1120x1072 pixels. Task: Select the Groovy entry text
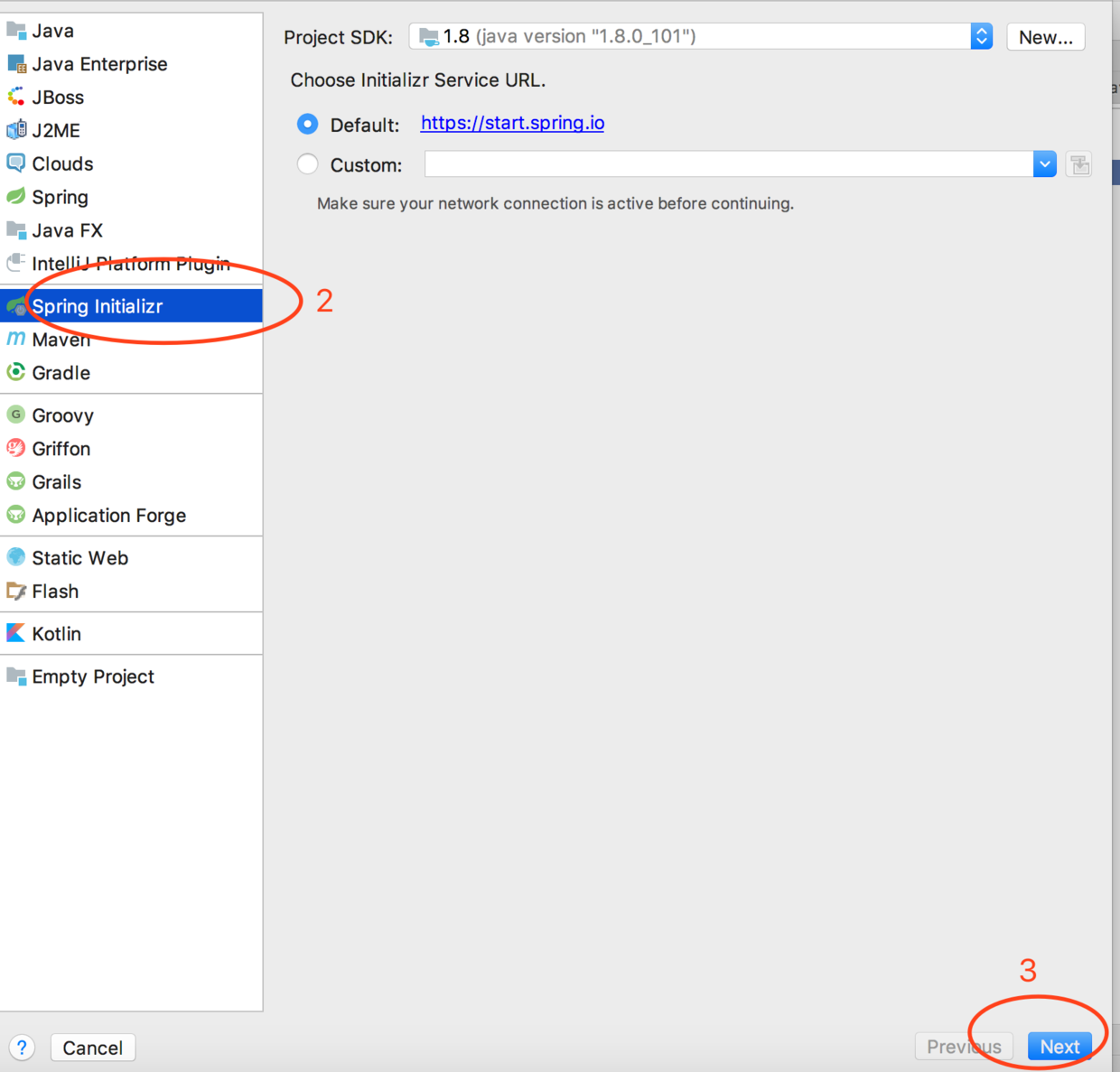(63, 415)
